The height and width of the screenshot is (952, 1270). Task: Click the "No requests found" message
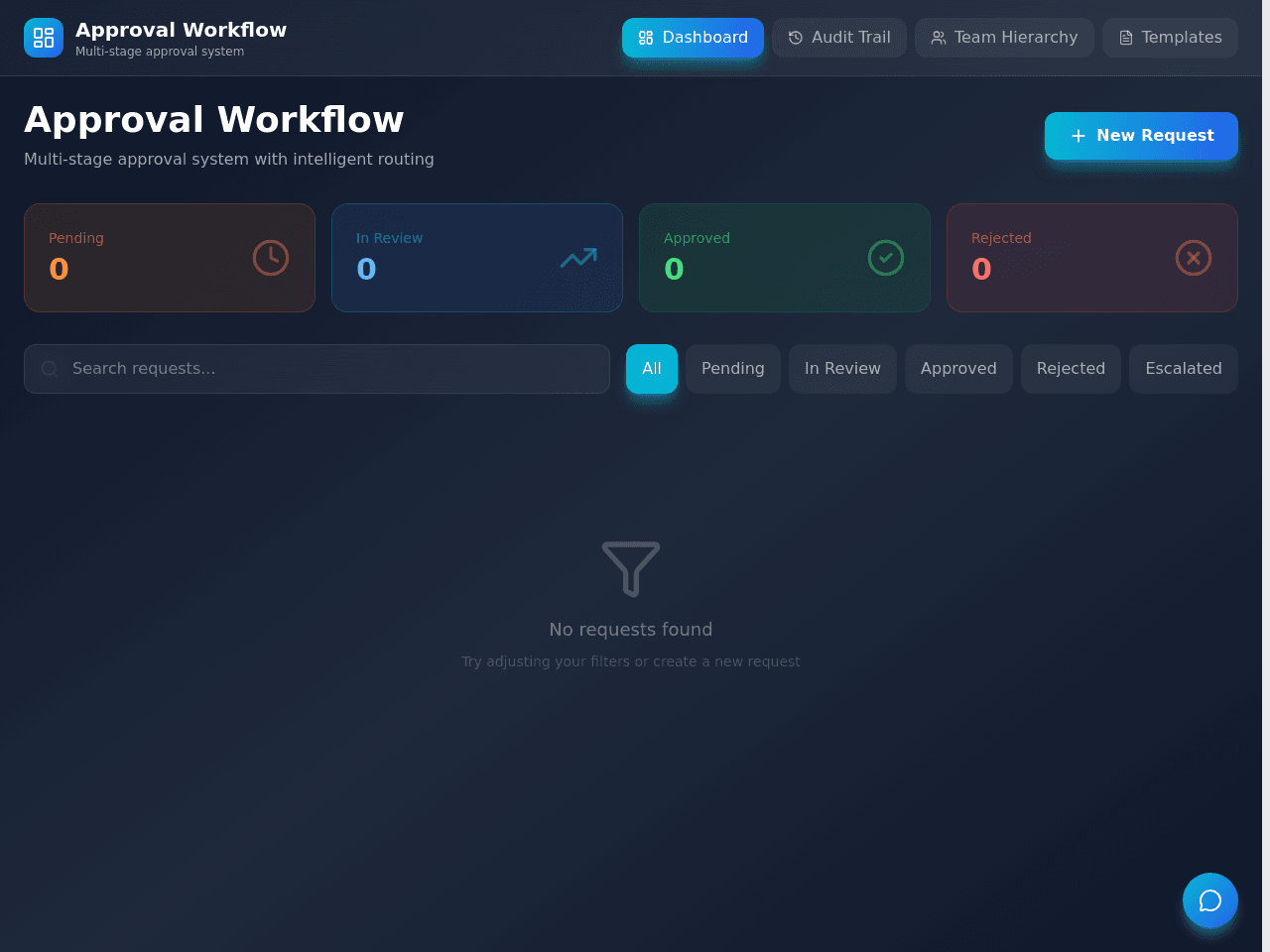pos(631,630)
